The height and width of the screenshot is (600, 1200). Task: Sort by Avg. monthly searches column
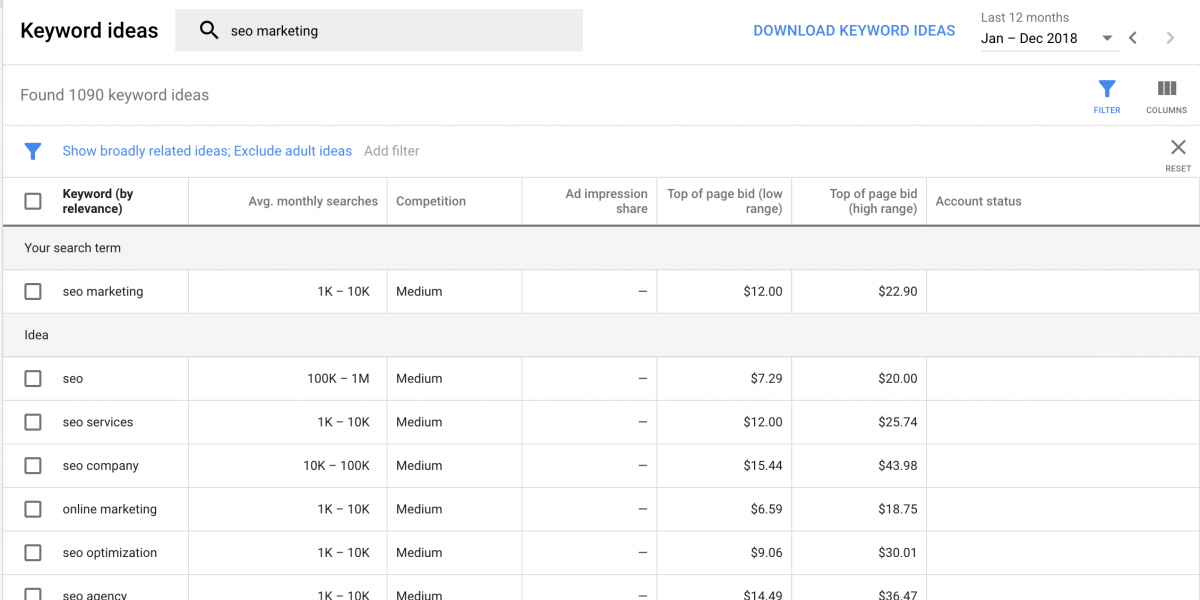point(313,201)
